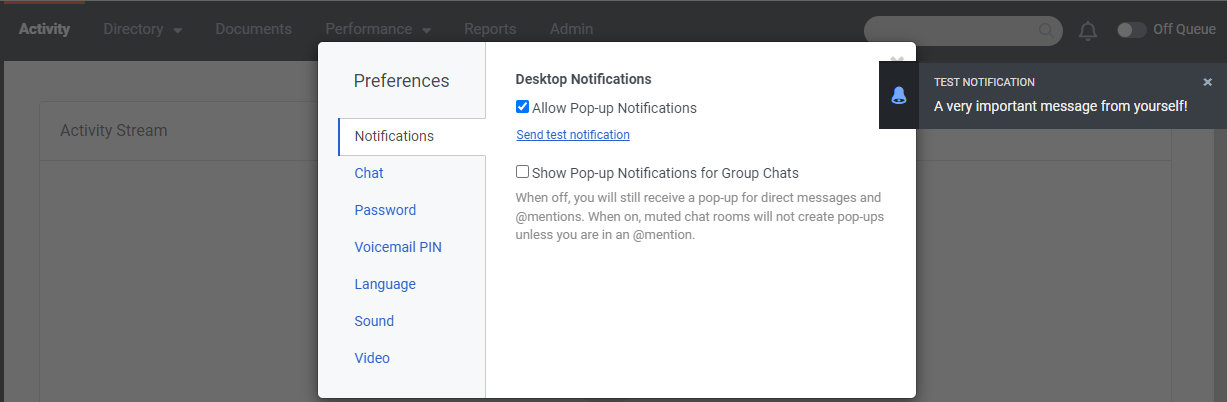This screenshot has width=1227, height=402.
Task: Close the Preferences dialog
Action: tap(897, 60)
